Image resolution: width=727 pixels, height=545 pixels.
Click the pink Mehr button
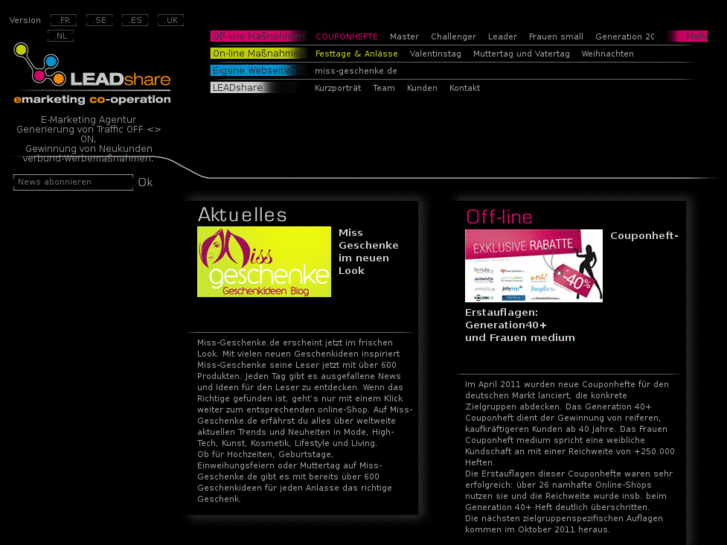click(x=688, y=36)
